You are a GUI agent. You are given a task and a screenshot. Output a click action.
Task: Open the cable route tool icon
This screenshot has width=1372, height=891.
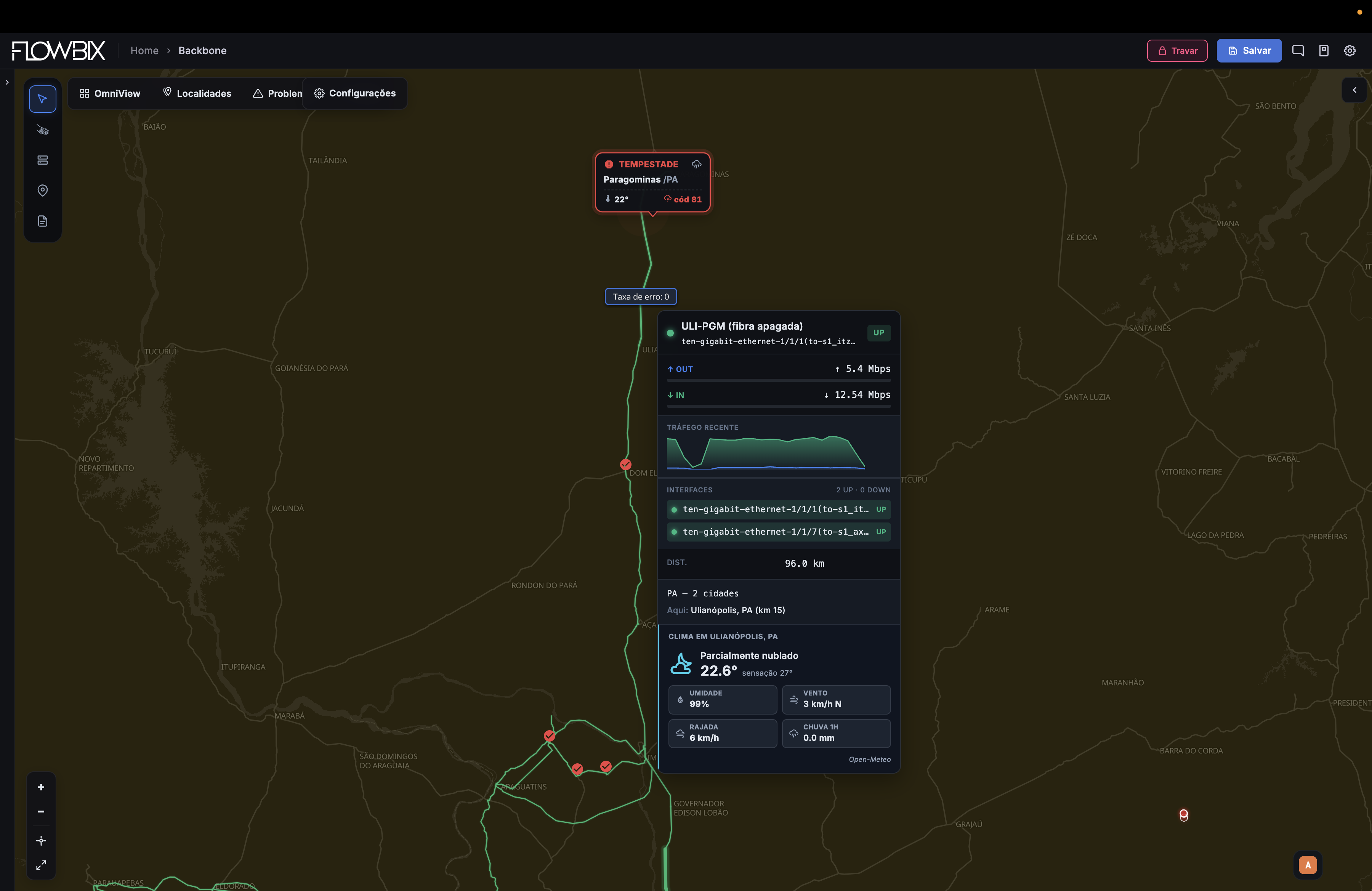pos(42,130)
